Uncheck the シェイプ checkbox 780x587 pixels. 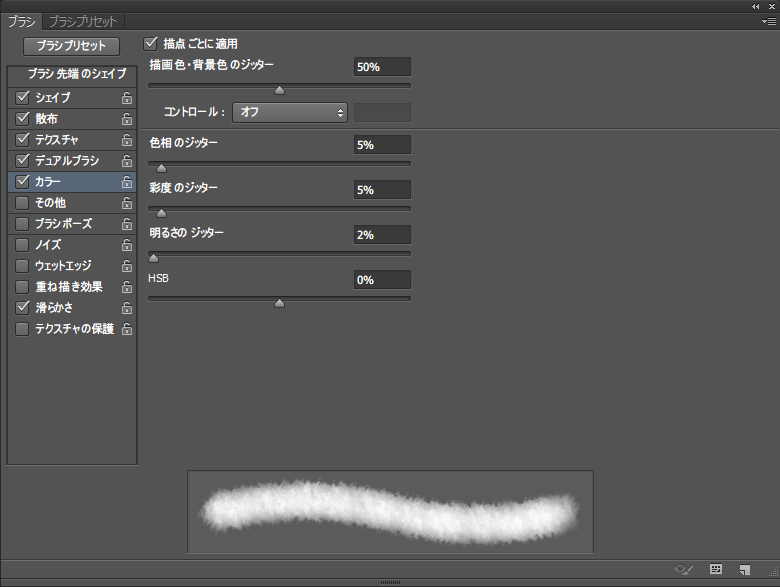[x=22, y=98]
